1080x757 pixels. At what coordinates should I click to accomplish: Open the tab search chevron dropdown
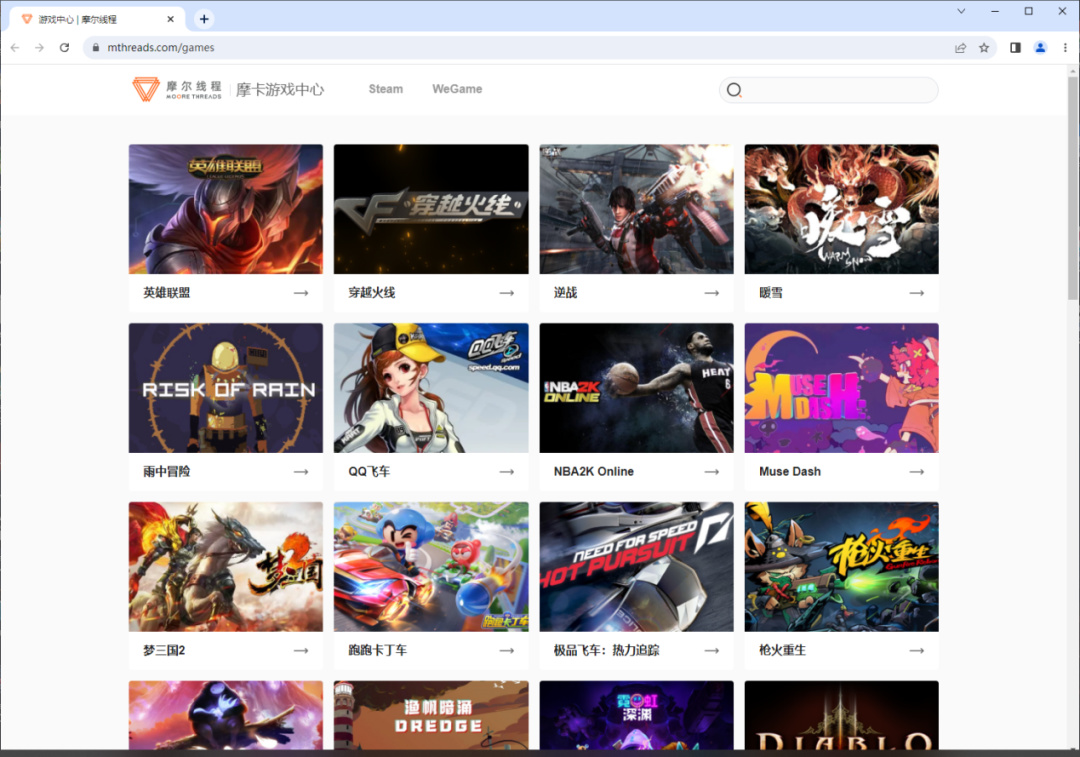click(x=961, y=11)
